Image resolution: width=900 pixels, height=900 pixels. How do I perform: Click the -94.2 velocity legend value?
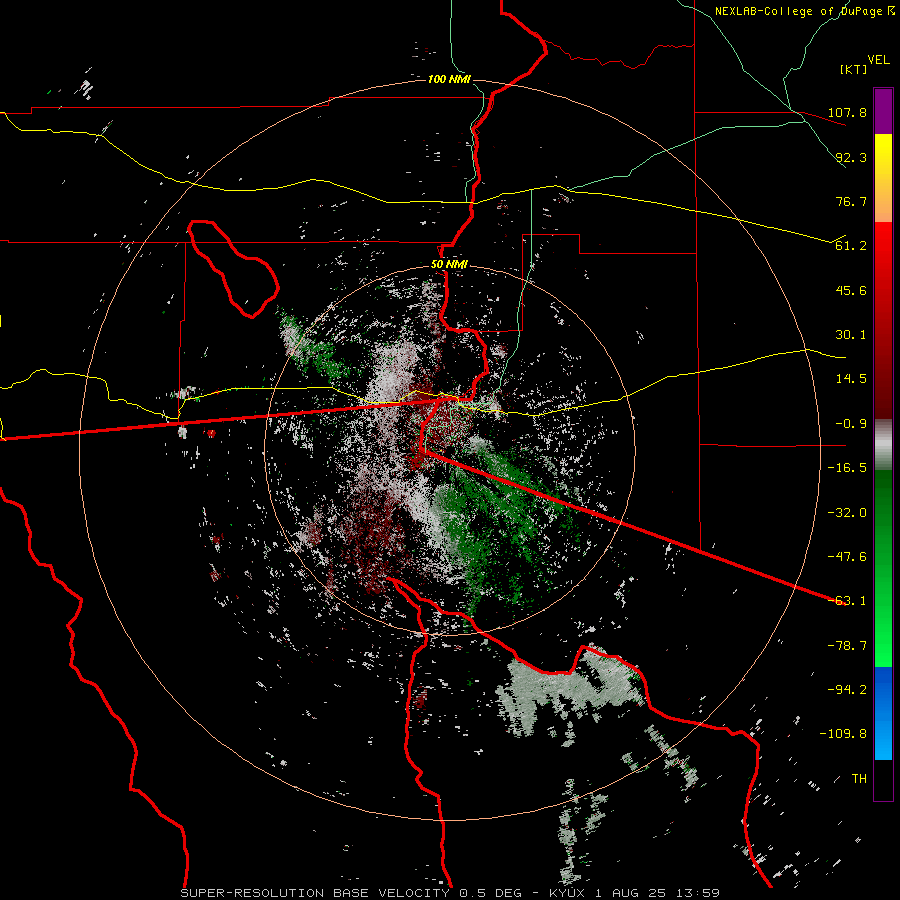[x=847, y=690]
